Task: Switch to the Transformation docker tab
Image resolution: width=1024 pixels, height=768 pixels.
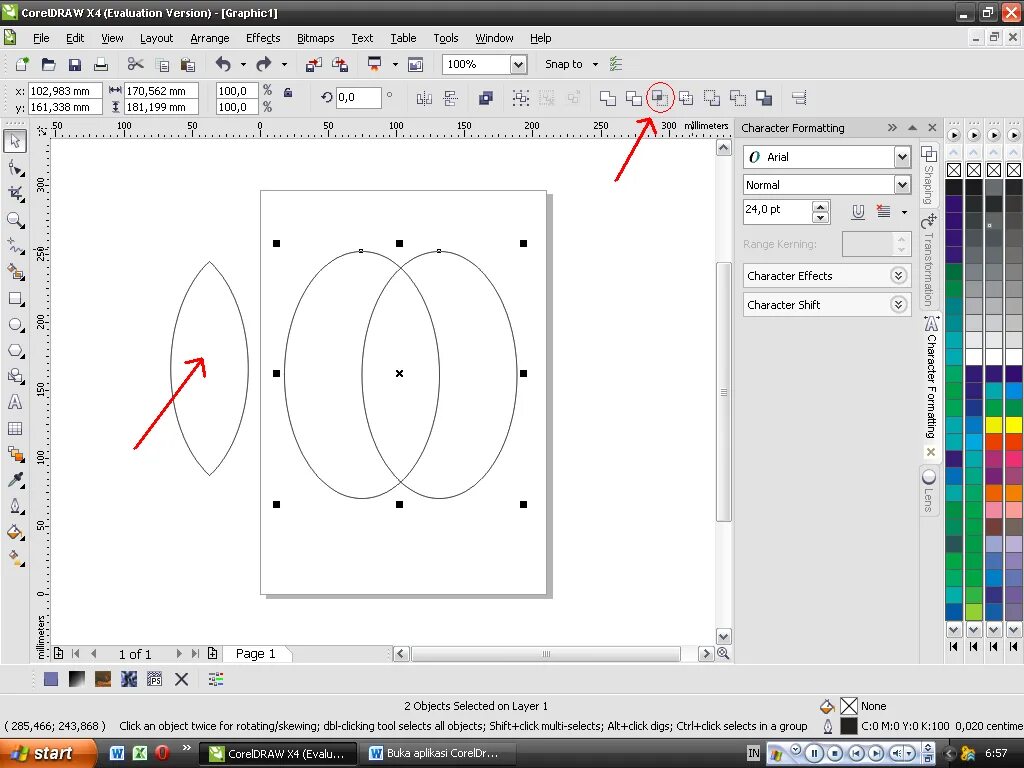Action: tap(929, 260)
